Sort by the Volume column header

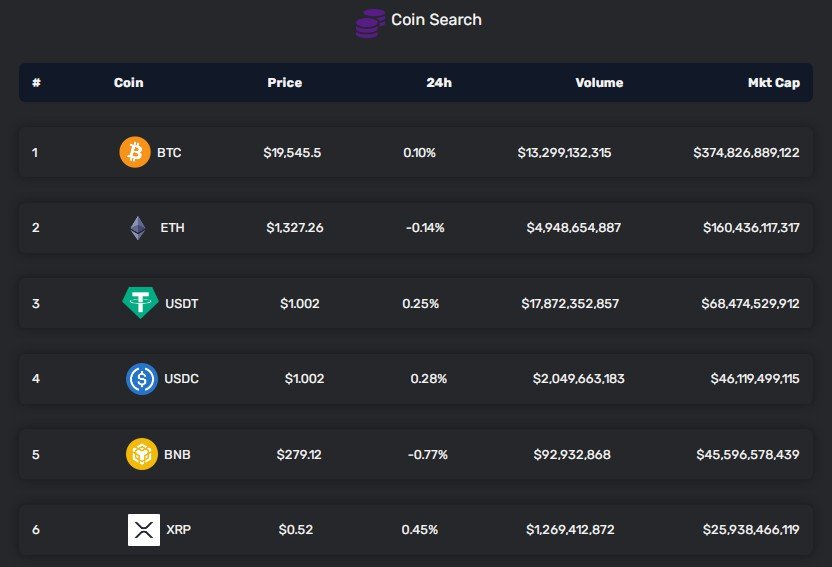599,82
